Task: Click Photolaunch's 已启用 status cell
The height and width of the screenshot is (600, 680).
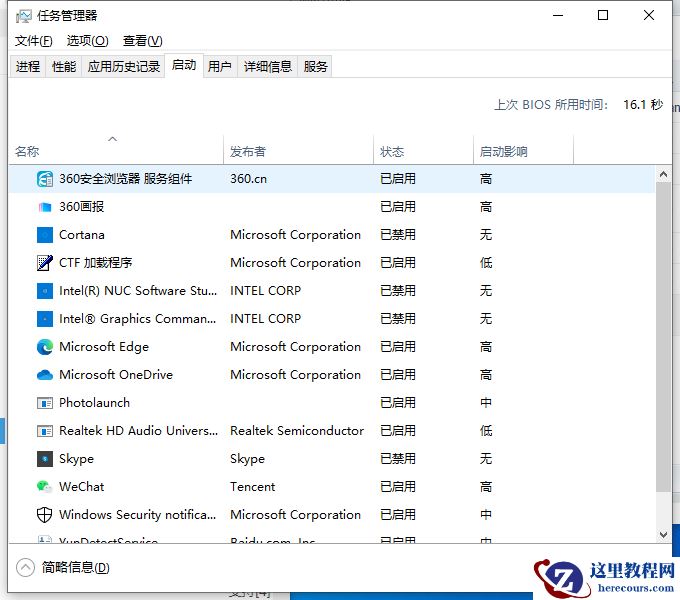Action: point(398,403)
